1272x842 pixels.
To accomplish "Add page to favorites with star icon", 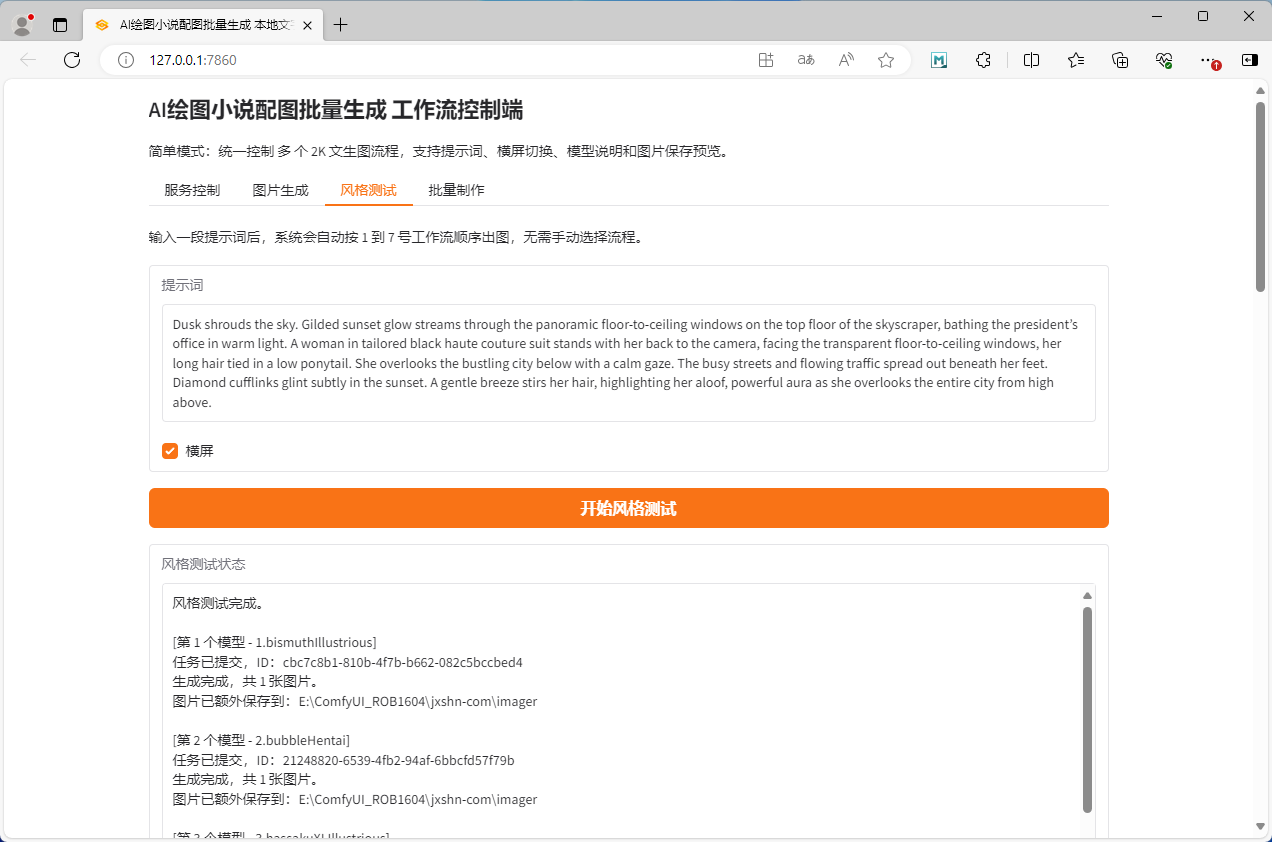I will 886,60.
